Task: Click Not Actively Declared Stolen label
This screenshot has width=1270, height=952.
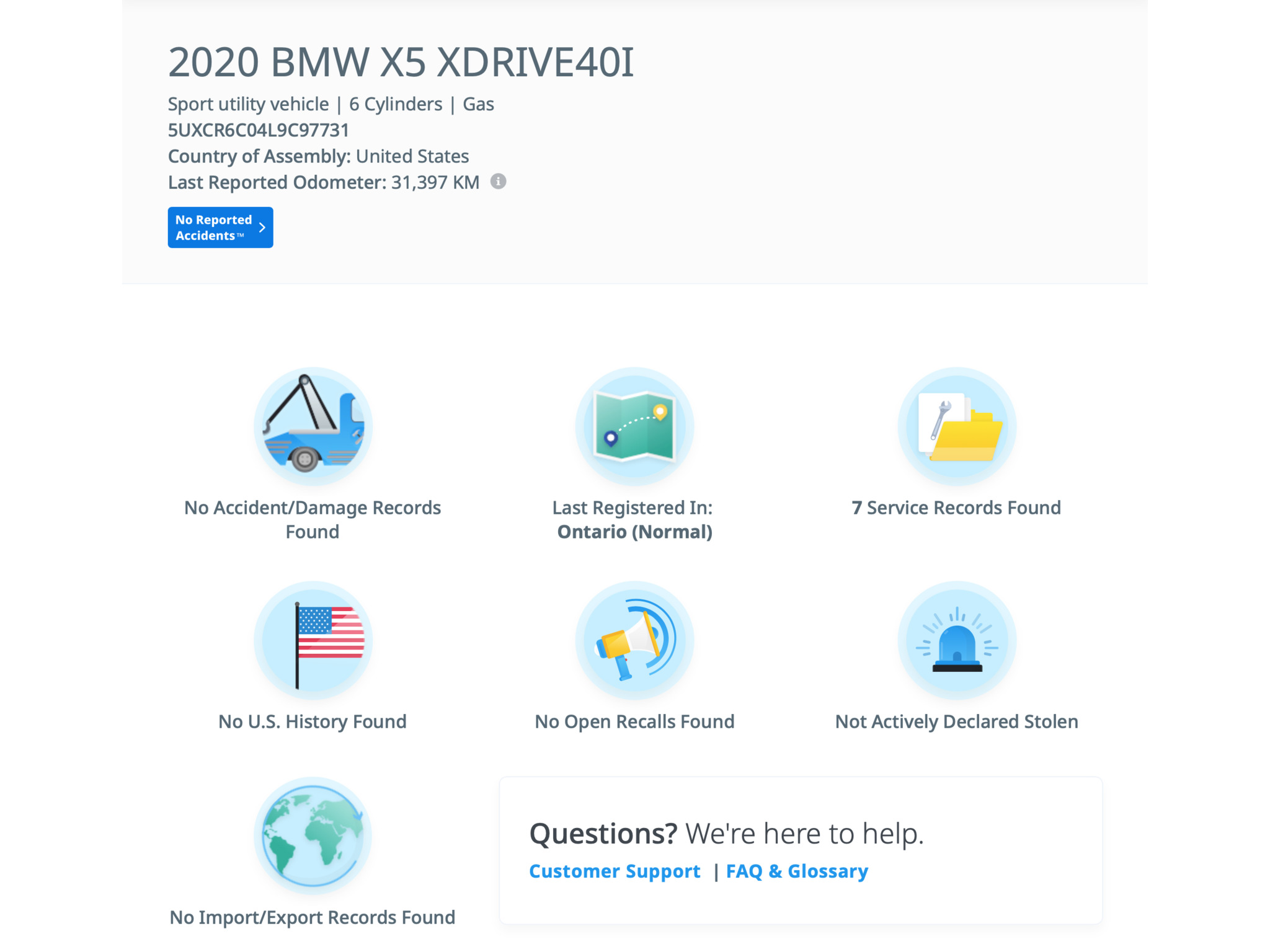Action: [956, 721]
